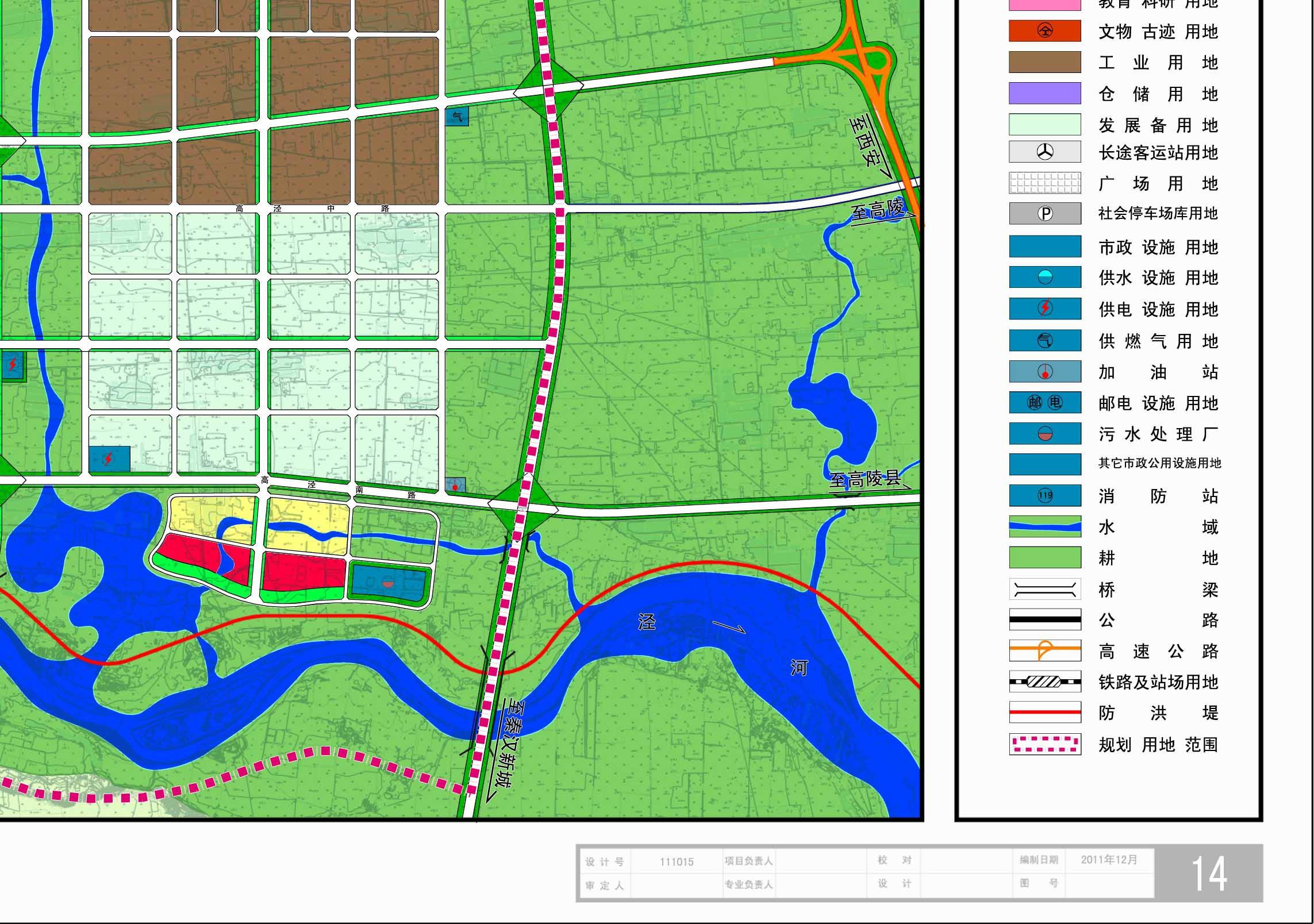Click the expressway symbol in the legend

point(1045,650)
